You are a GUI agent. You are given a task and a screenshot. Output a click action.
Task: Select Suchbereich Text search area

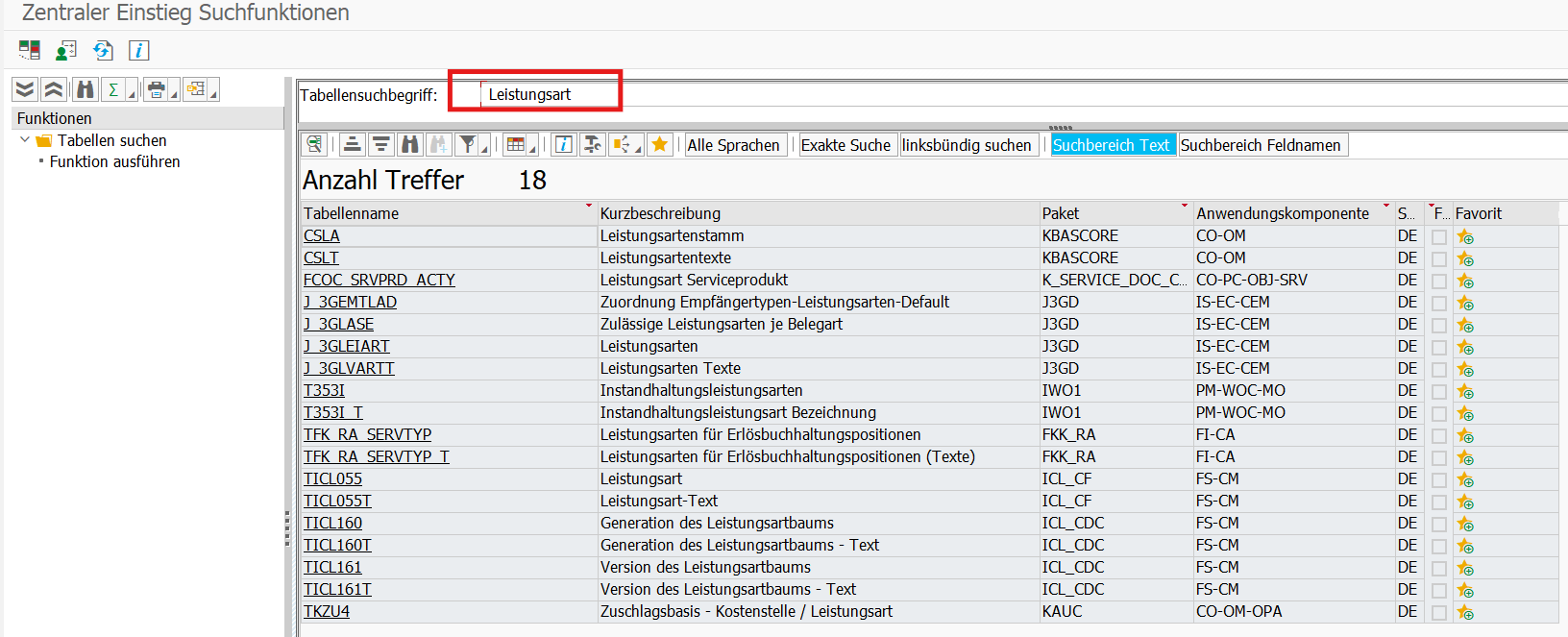pyautogui.click(x=1112, y=145)
